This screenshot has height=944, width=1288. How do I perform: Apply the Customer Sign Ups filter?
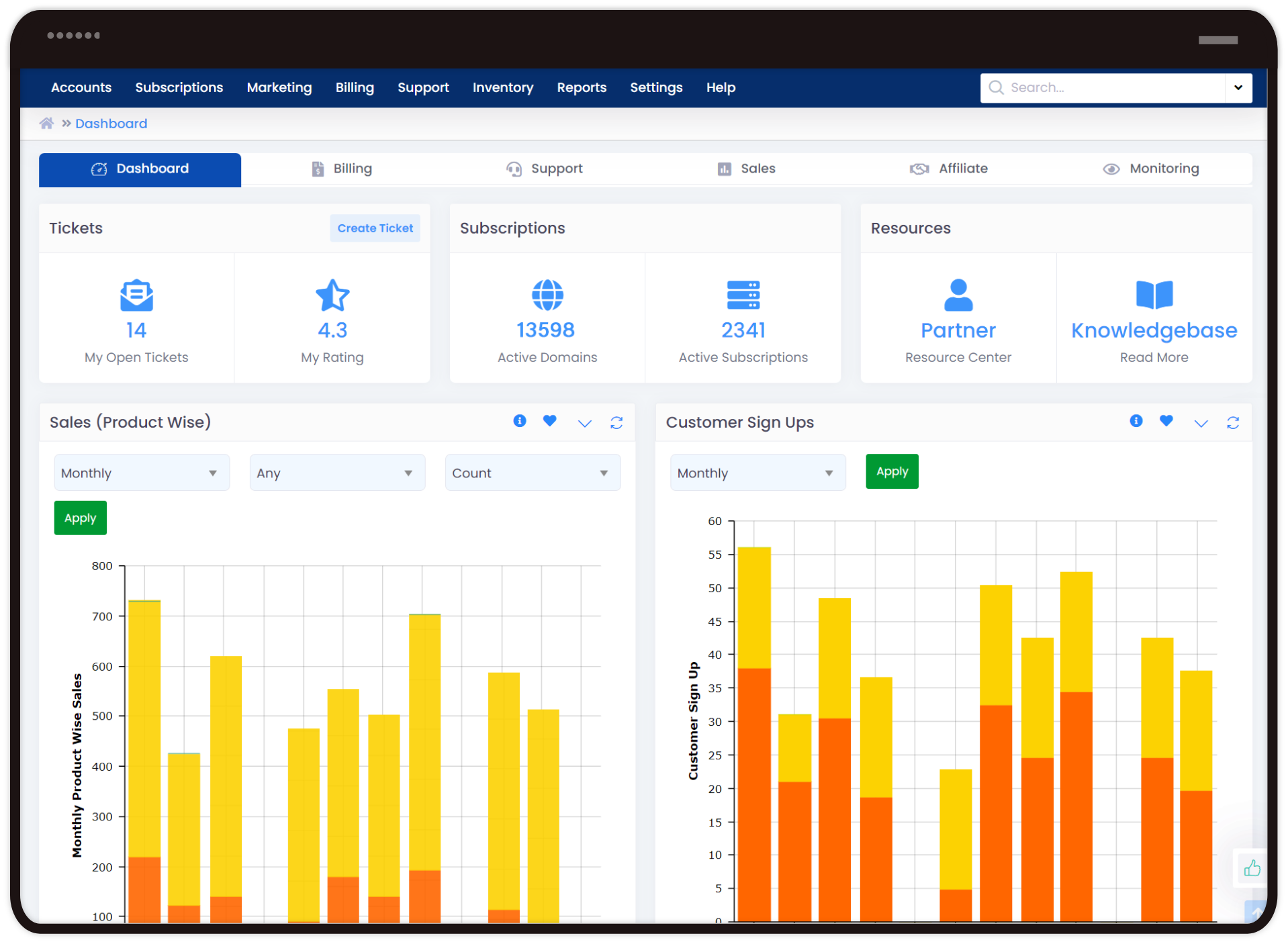[891, 472]
